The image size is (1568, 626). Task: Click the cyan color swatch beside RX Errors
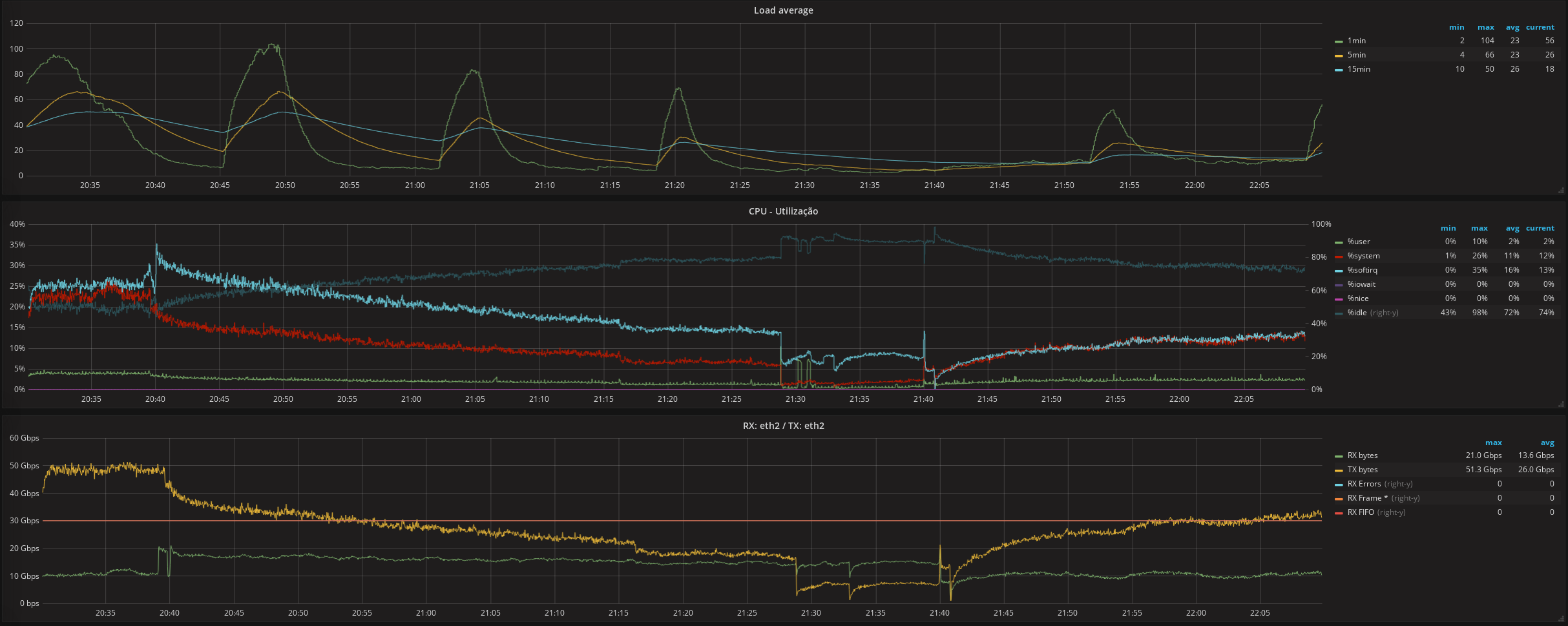point(1339,485)
